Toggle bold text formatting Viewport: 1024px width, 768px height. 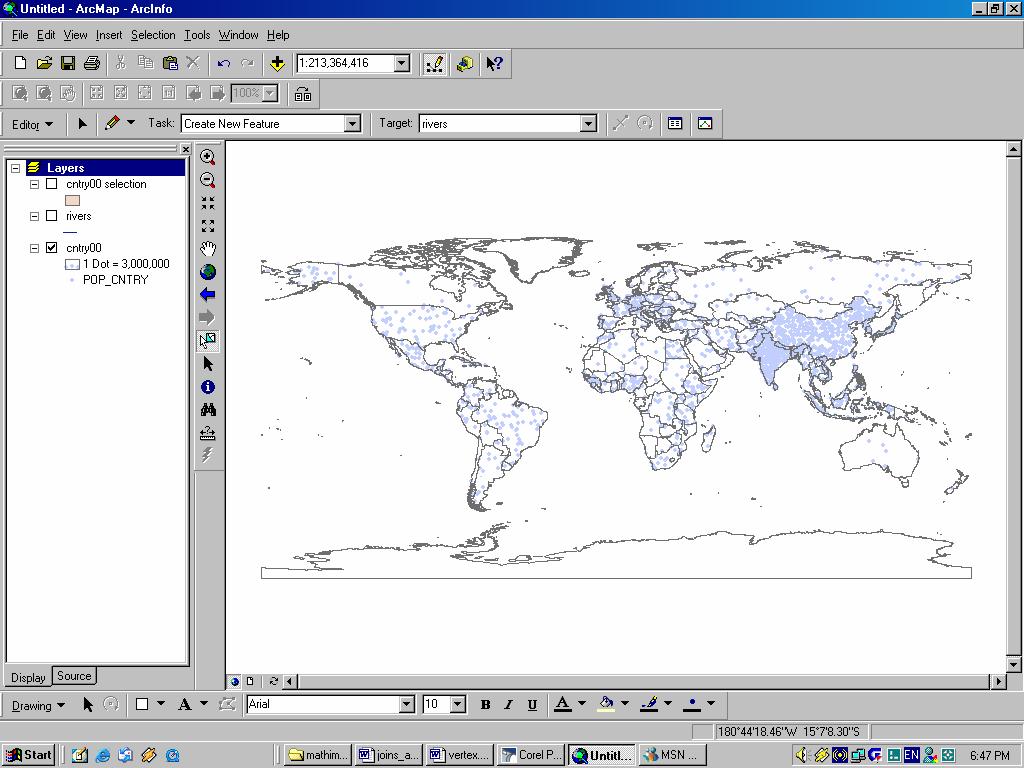(485, 705)
